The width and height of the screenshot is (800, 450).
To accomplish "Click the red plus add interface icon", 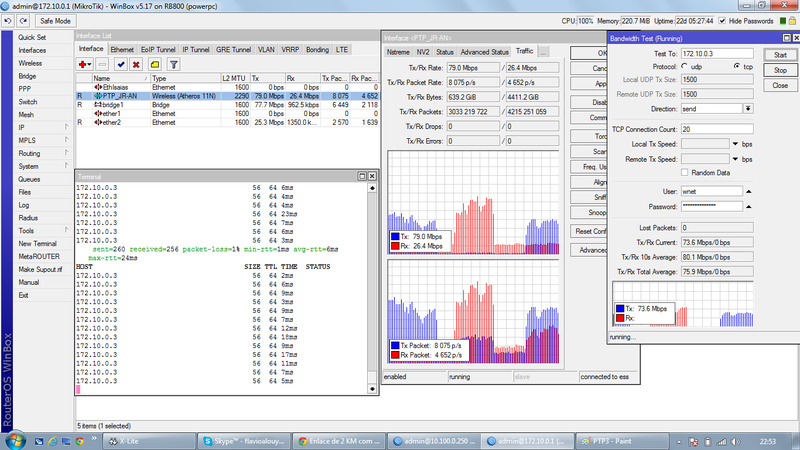I will click(84, 64).
